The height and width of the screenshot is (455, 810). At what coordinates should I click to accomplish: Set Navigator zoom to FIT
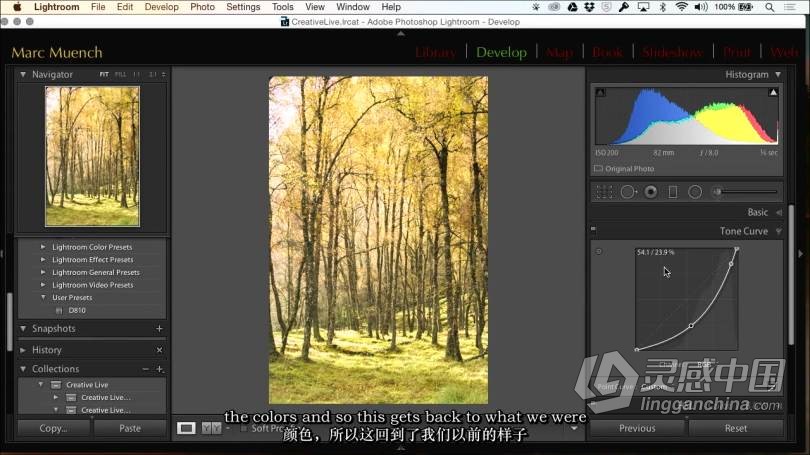(104, 74)
